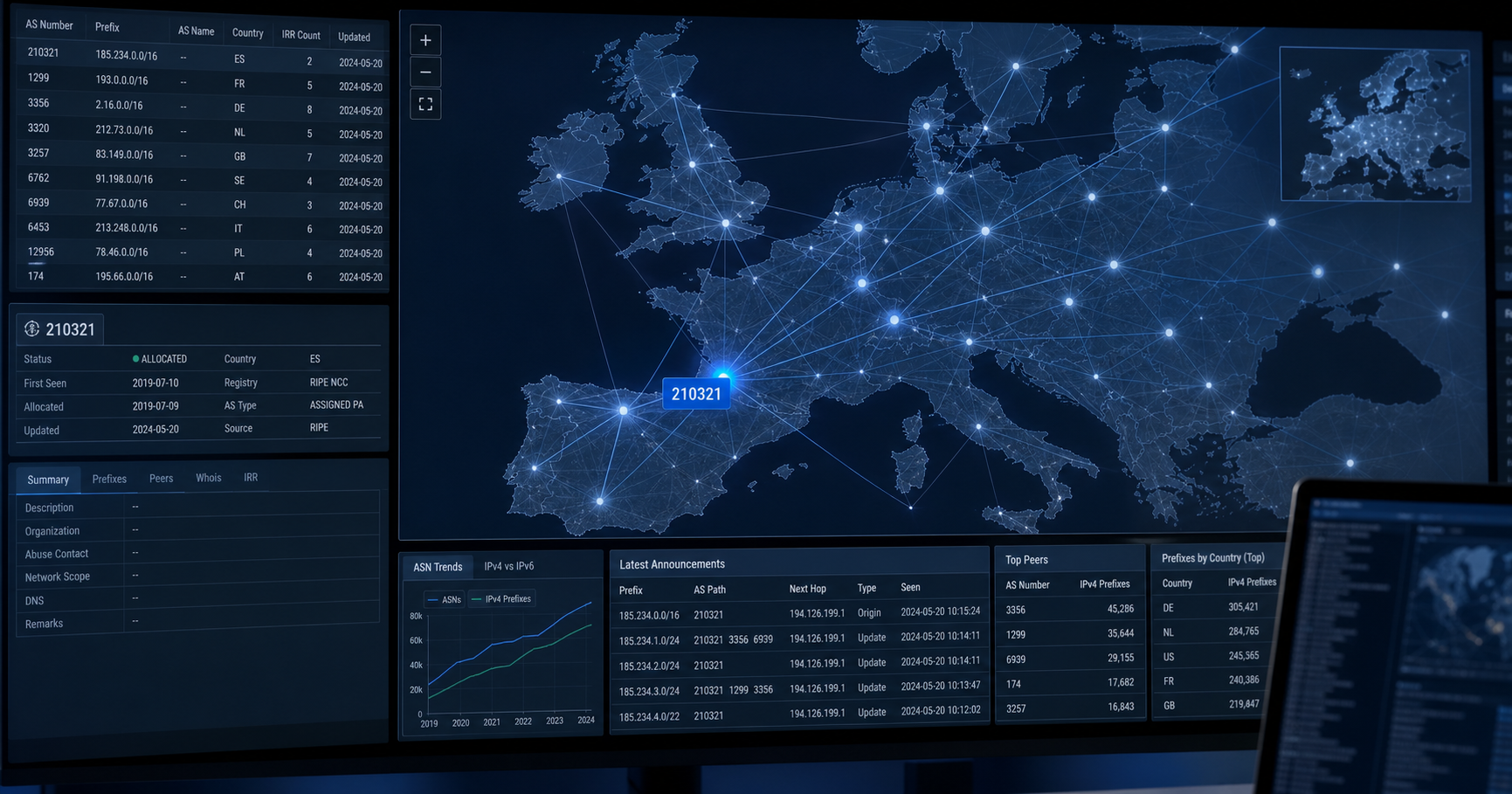Select top peer 3356 row
Viewport: 1512px width, 794px height.
point(1070,610)
